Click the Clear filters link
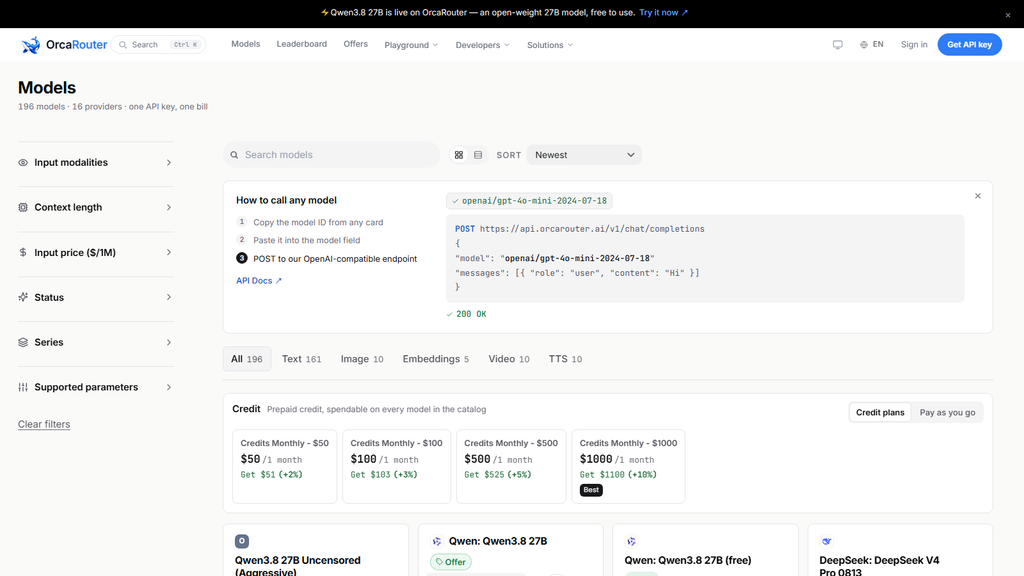Viewport: 1024px width, 576px height. pyautogui.click(x=44, y=424)
